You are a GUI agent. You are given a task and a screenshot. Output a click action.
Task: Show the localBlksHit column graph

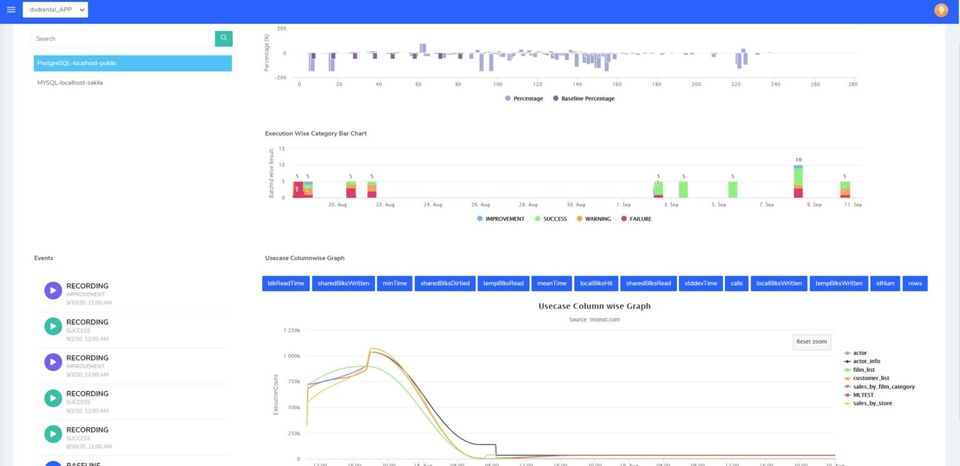point(596,284)
